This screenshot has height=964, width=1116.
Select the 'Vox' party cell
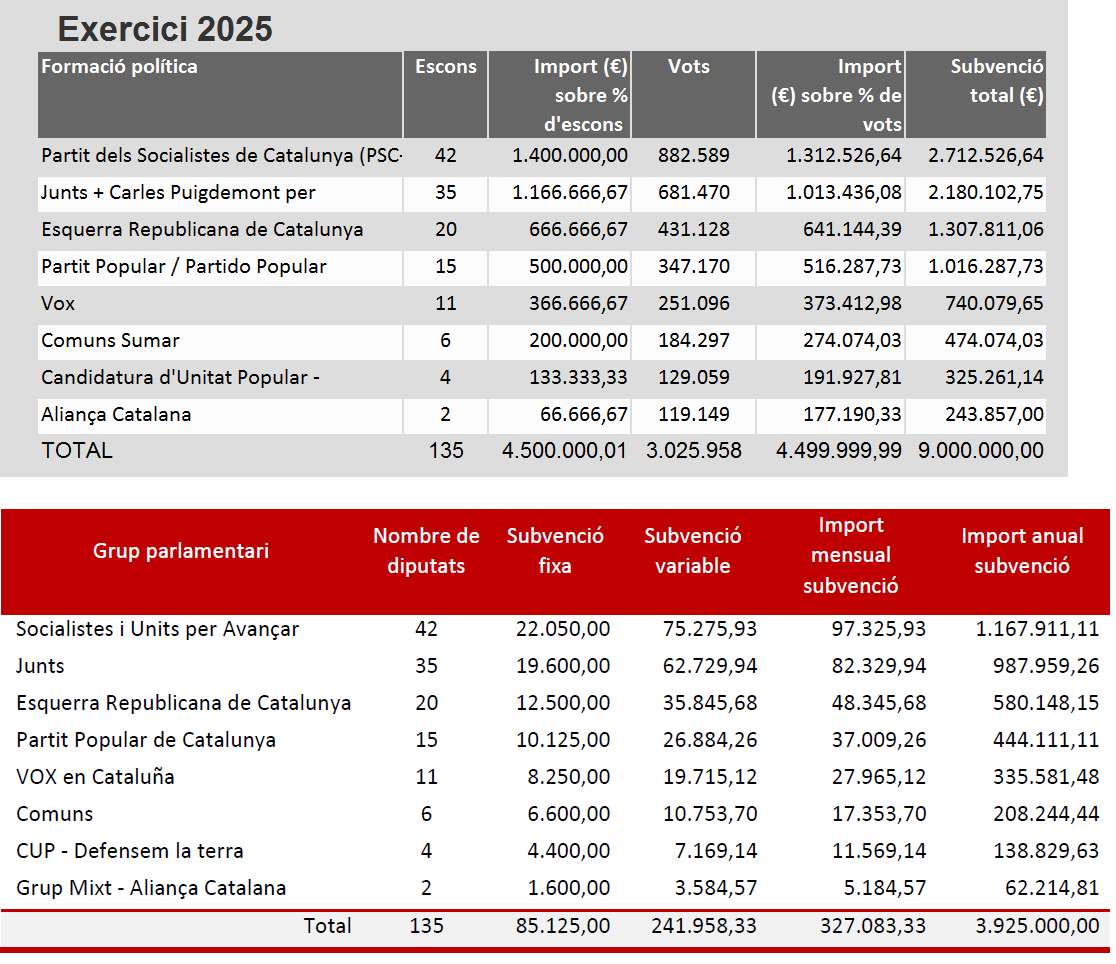click(58, 304)
